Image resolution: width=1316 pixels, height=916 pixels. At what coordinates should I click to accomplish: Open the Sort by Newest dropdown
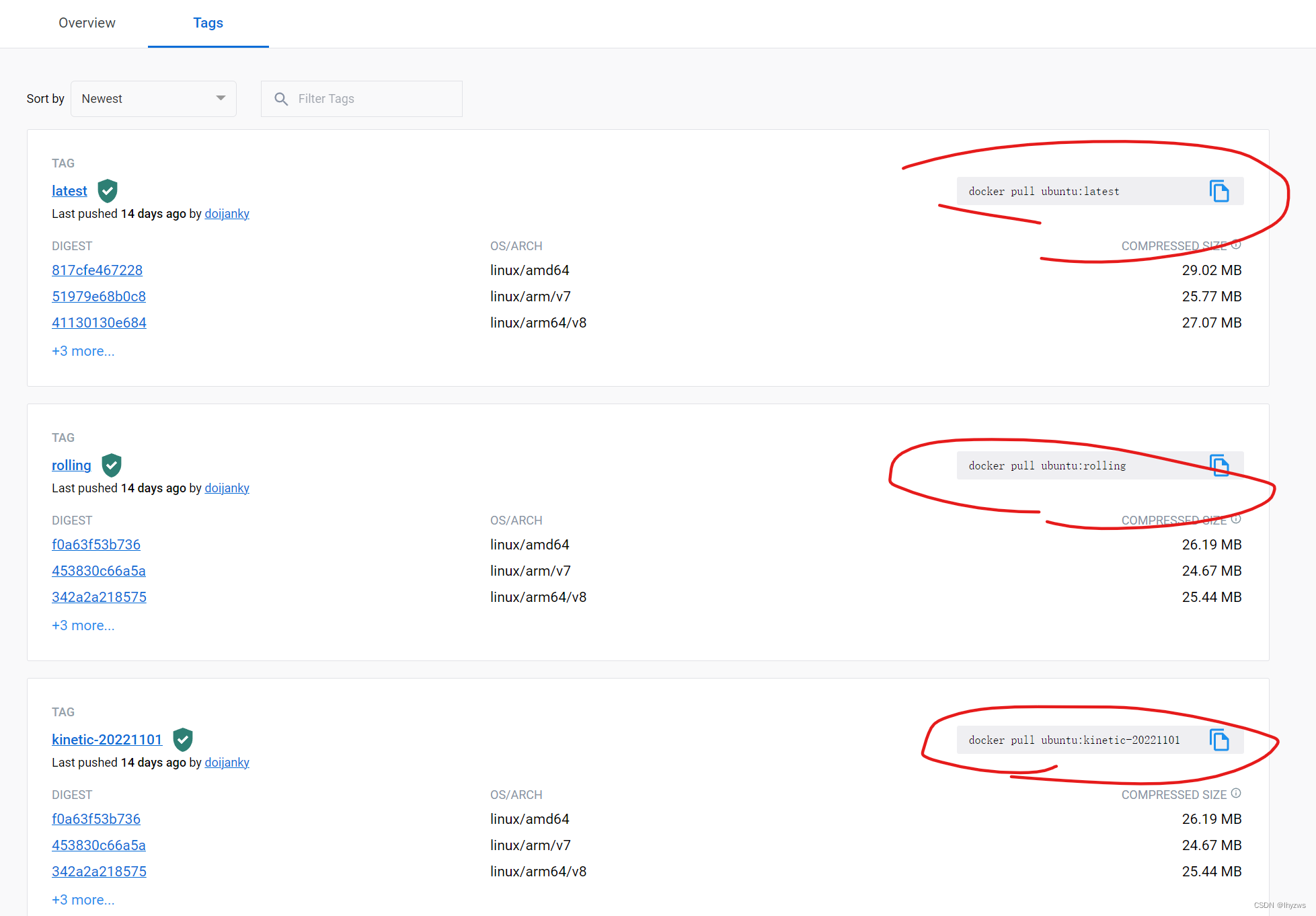[153, 99]
